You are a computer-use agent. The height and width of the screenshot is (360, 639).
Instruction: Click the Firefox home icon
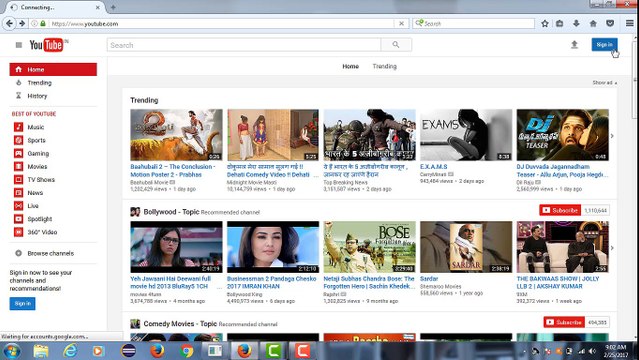(x=593, y=24)
